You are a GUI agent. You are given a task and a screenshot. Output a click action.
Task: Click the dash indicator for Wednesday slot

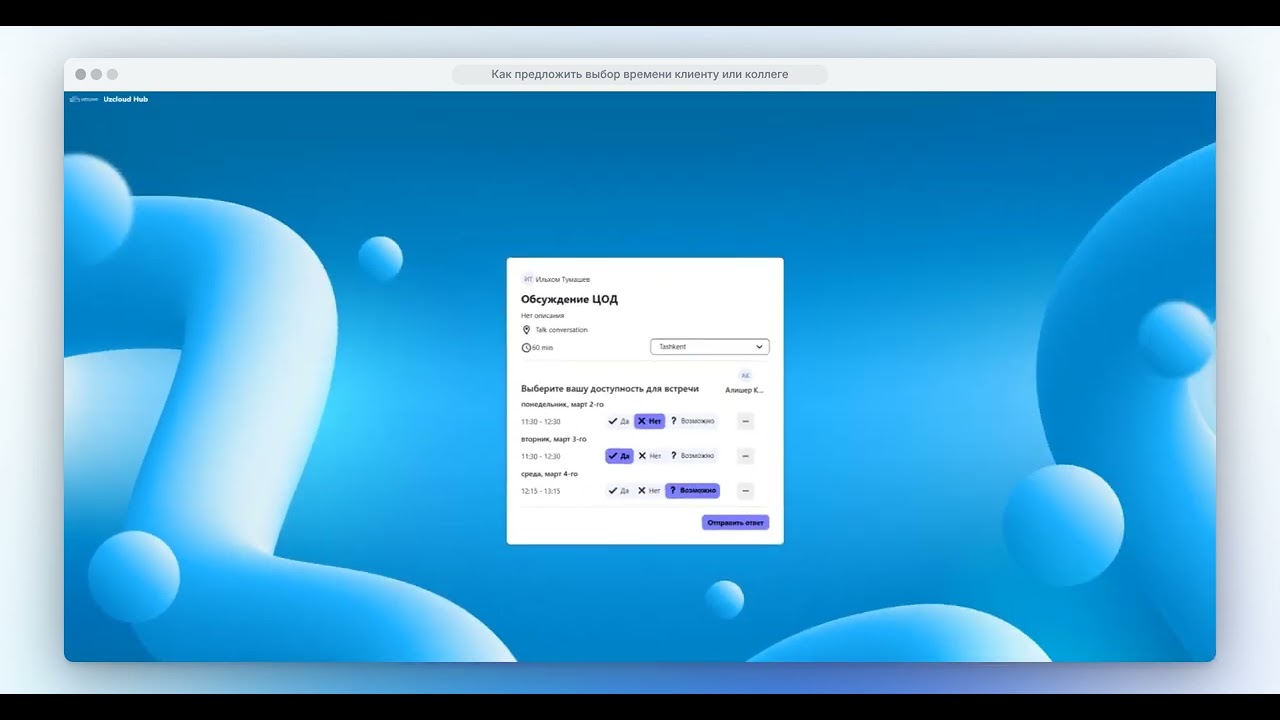745,491
